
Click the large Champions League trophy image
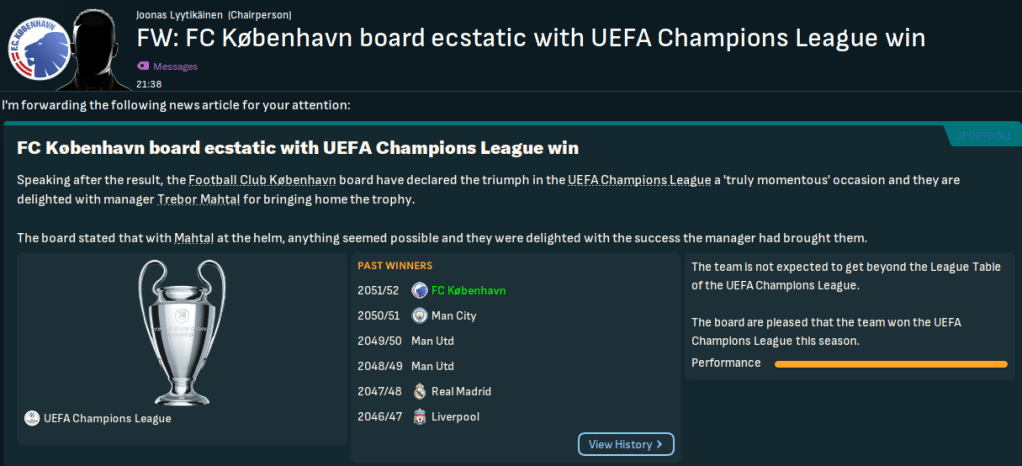coord(182,329)
